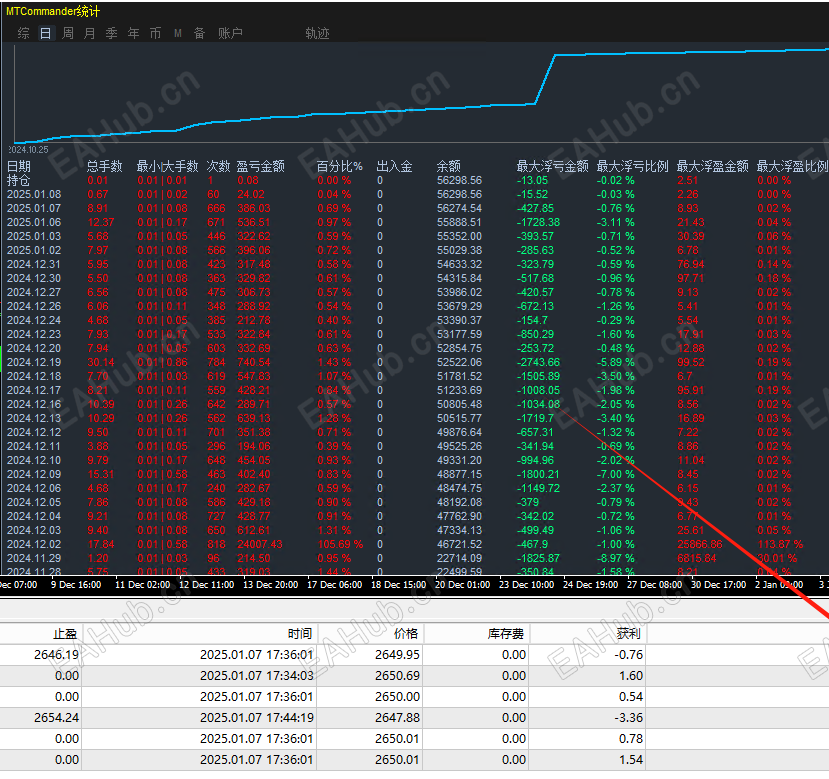Click profit amount 24007.43
Image resolution: width=829 pixels, height=779 pixels.
pos(260,544)
